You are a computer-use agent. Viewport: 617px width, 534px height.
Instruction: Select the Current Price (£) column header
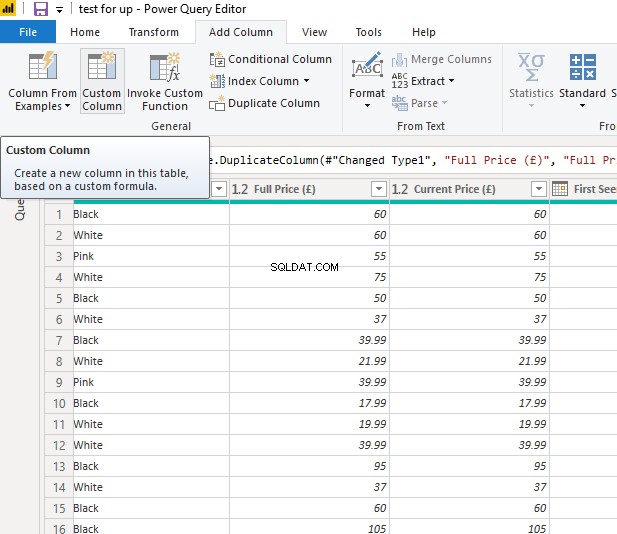tap(470, 189)
